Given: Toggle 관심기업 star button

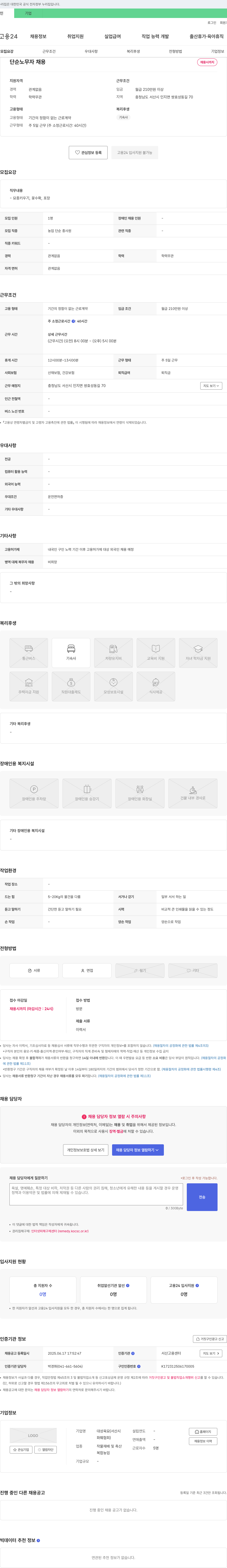Looking at the screenshot, I should pyautogui.click(x=21, y=1450).
